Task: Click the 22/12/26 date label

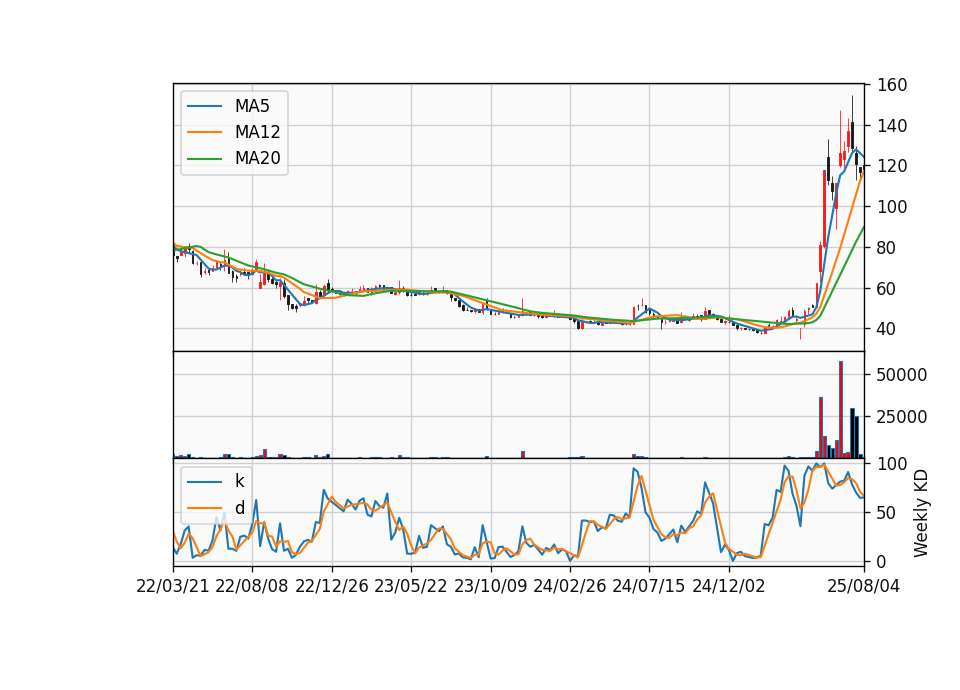Action: point(332,586)
